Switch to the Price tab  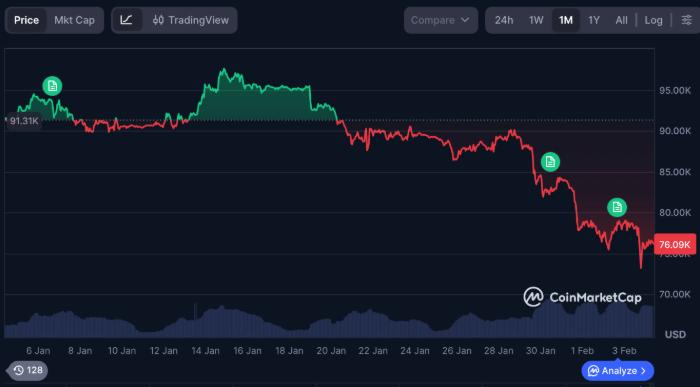(x=26, y=20)
